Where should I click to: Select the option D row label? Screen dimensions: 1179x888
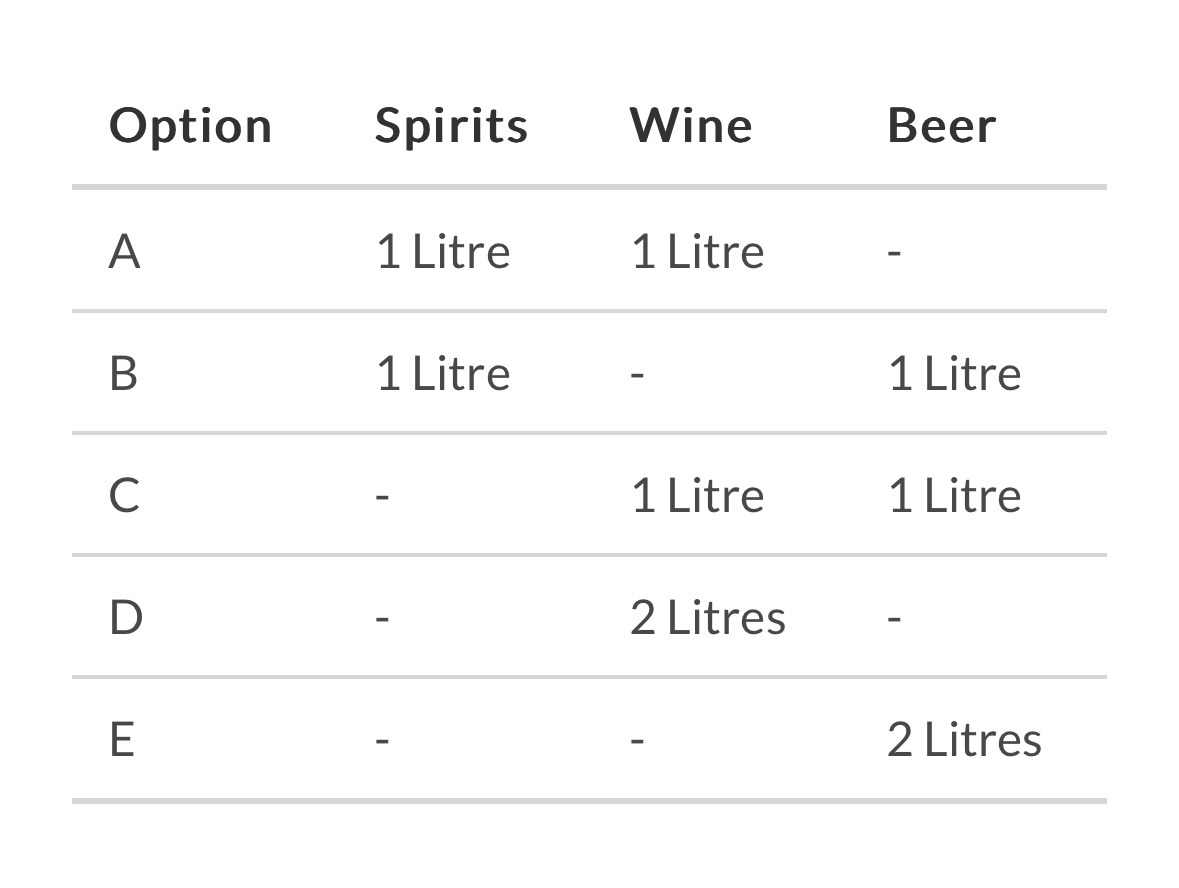click(x=125, y=618)
